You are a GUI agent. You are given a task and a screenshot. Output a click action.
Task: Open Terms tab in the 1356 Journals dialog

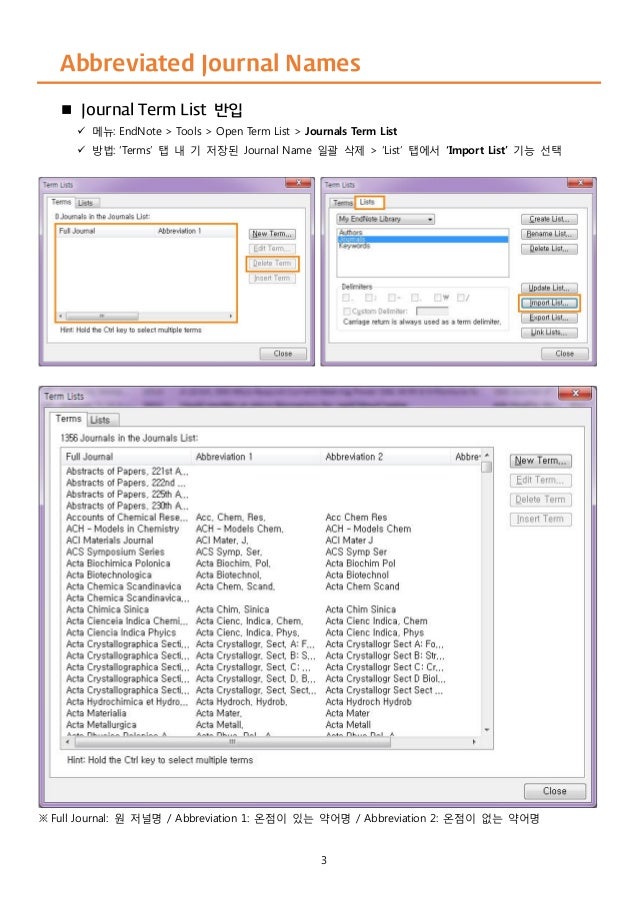pyautogui.click(x=69, y=419)
